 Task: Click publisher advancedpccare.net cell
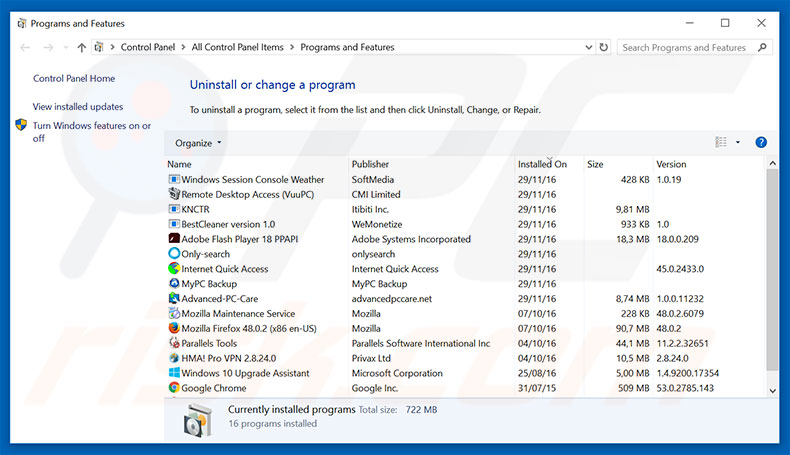coord(392,299)
